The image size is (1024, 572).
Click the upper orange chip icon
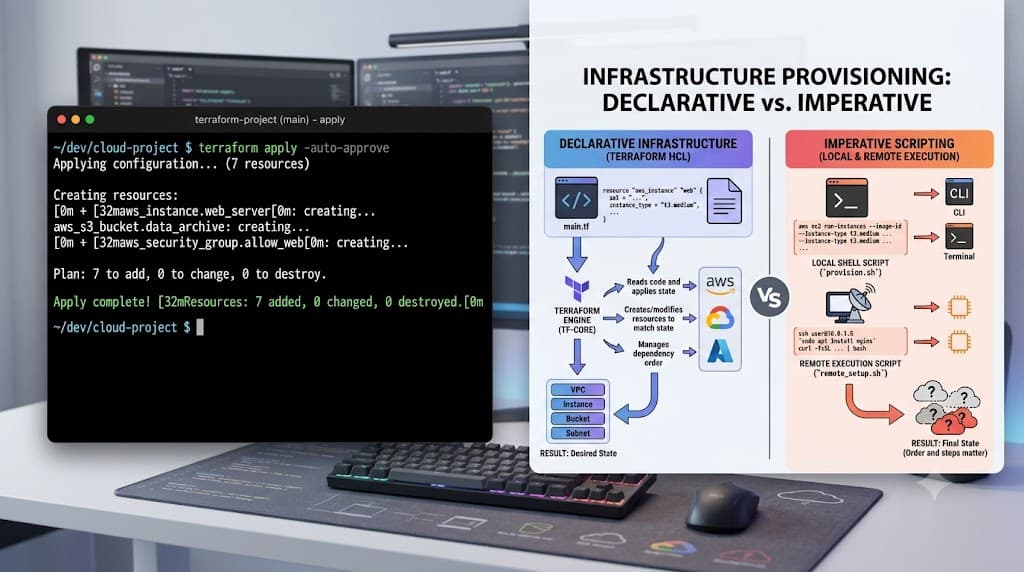click(959, 307)
